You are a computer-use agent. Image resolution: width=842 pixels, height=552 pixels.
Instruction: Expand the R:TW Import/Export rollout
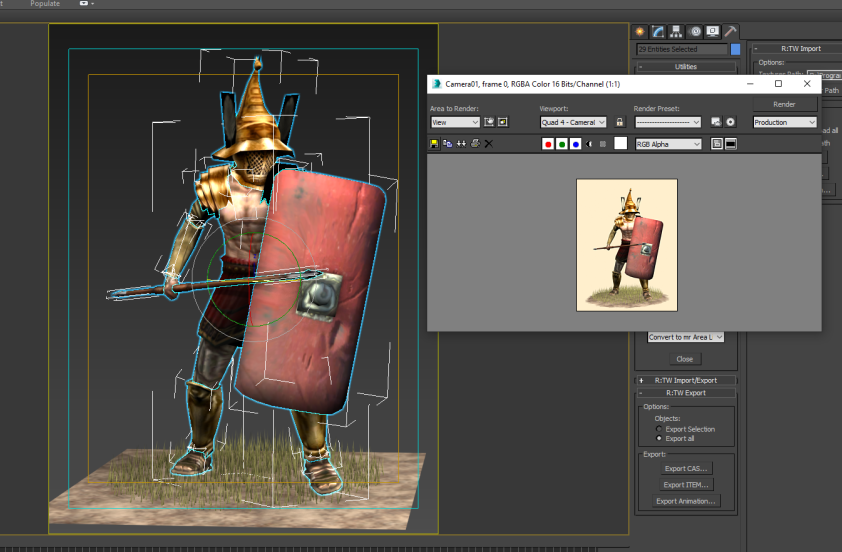point(686,380)
